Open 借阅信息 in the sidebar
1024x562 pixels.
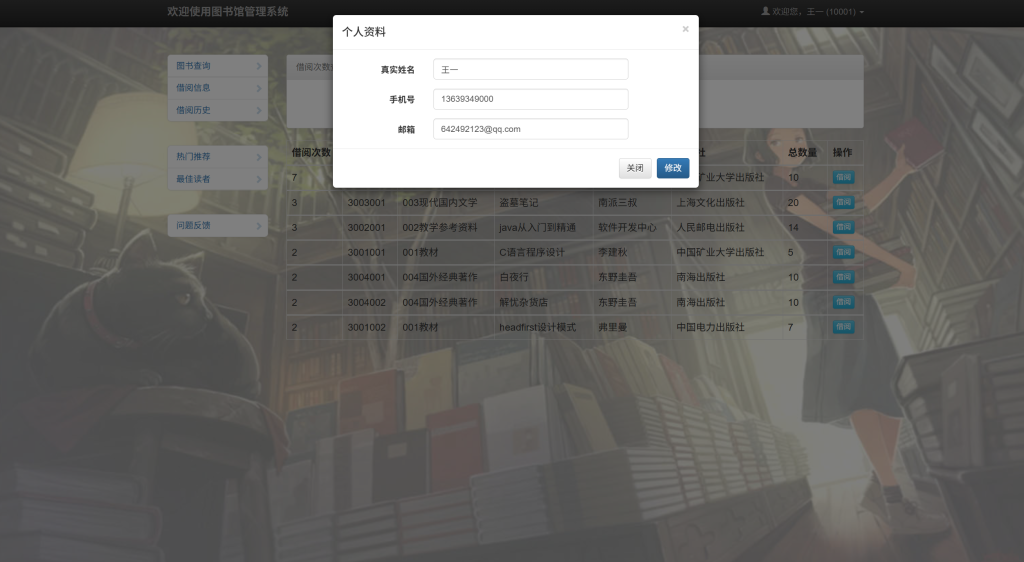[x=217, y=88]
